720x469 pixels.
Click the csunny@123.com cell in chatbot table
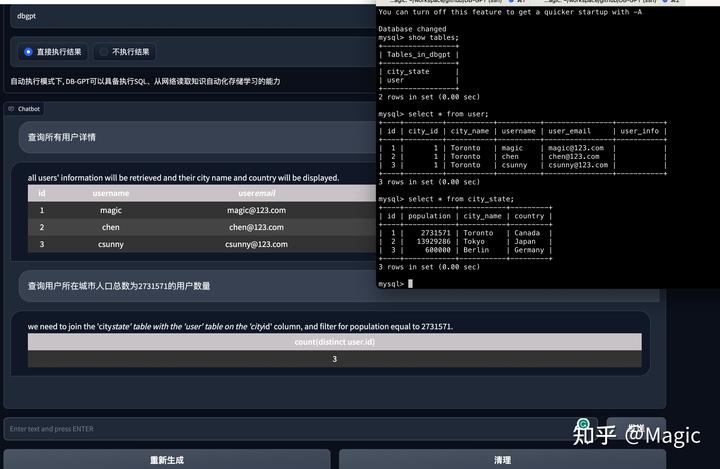(256, 244)
